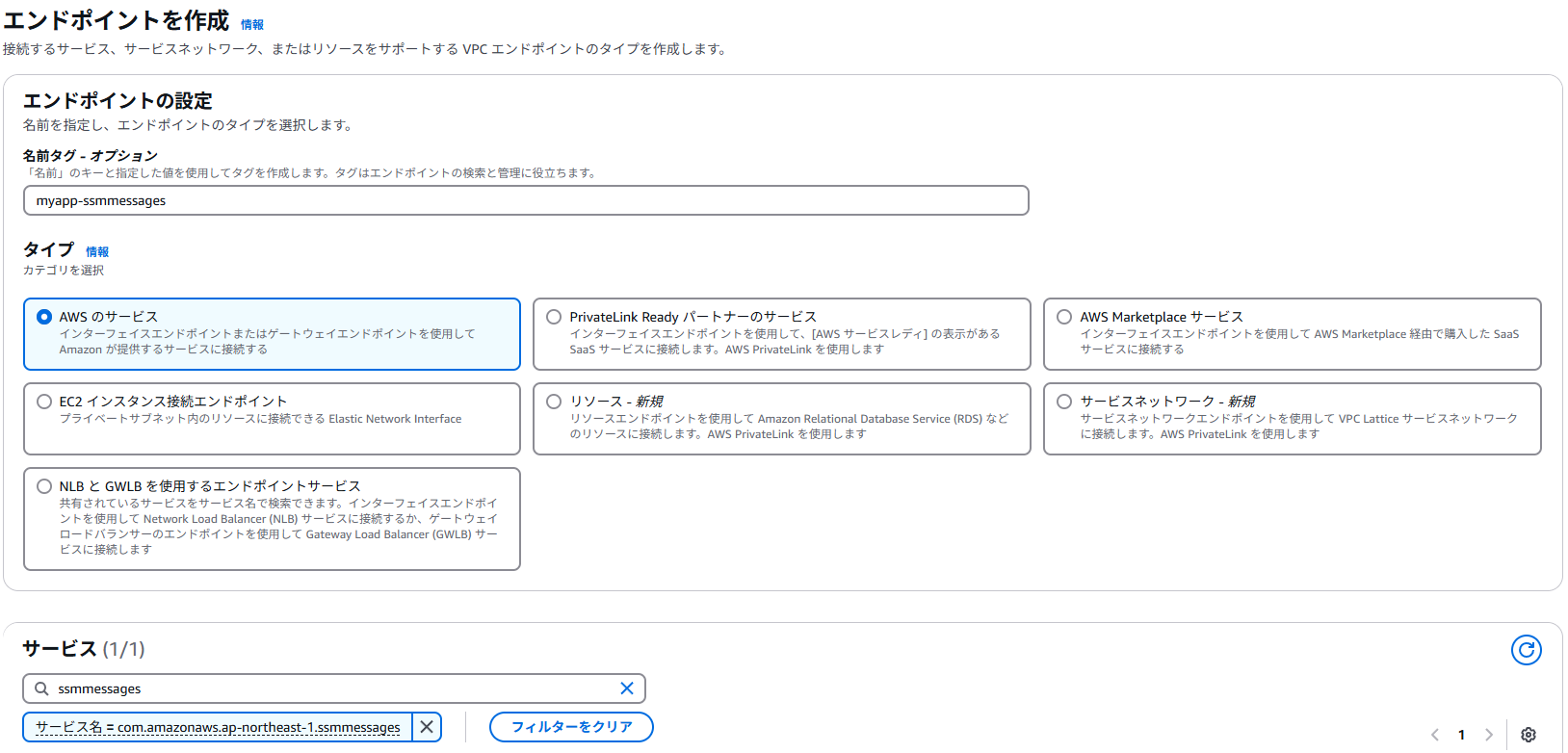Open 情報 link beside エンドポイントを作成
The image size is (1568, 753).
tap(252, 25)
